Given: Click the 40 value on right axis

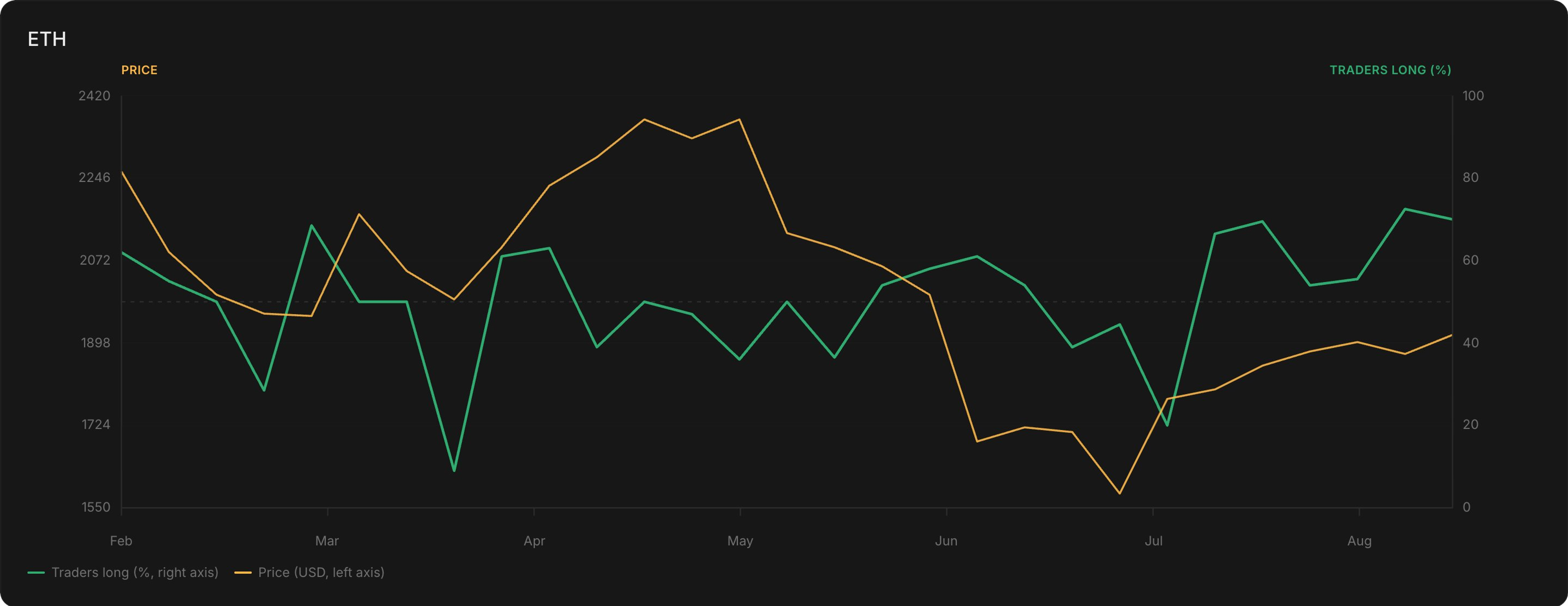Looking at the screenshot, I should (1470, 342).
